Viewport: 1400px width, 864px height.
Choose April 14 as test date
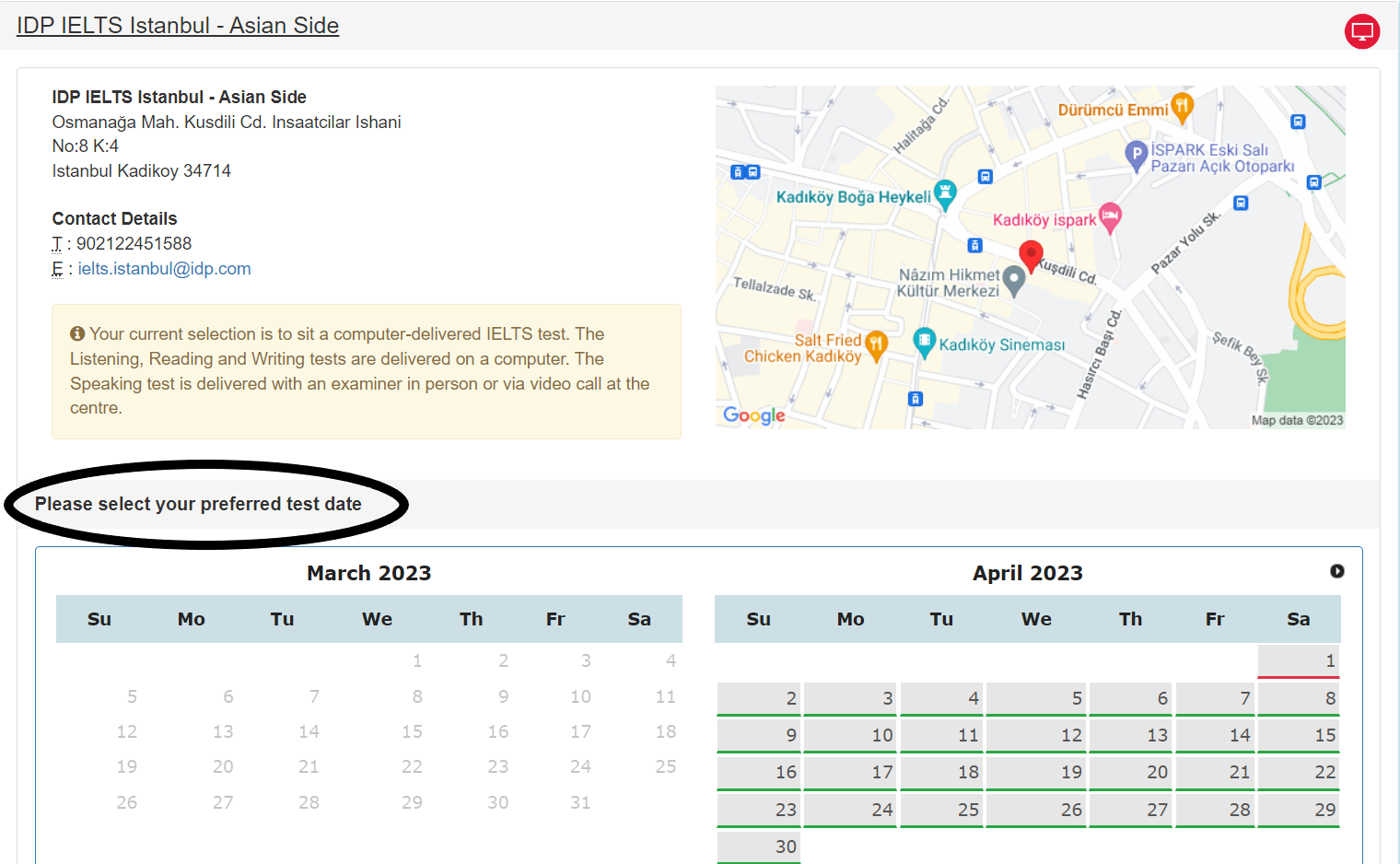[1215, 736]
